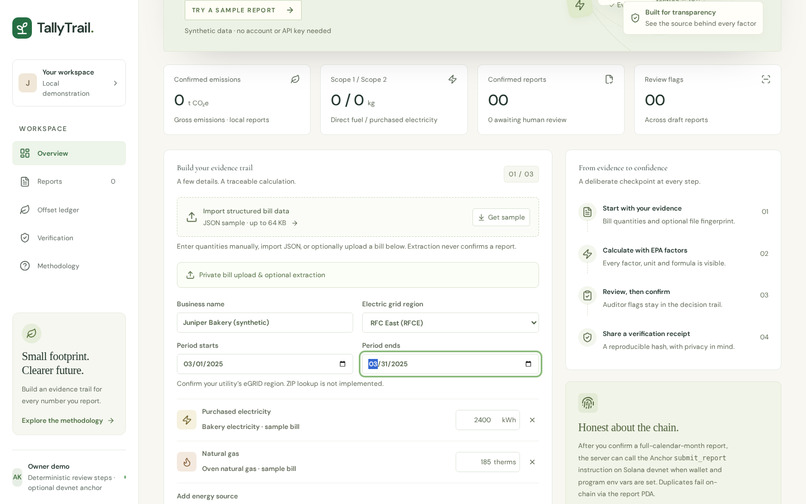
Task: Click the leaf icon in Small footprint card
Action: point(31,333)
